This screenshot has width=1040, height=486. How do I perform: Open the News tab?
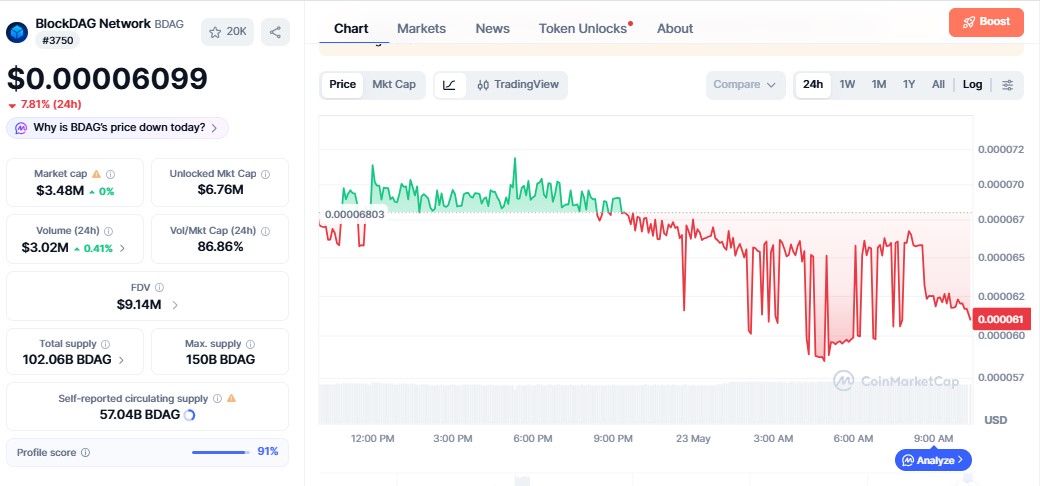pyautogui.click(x=493, y=29)
